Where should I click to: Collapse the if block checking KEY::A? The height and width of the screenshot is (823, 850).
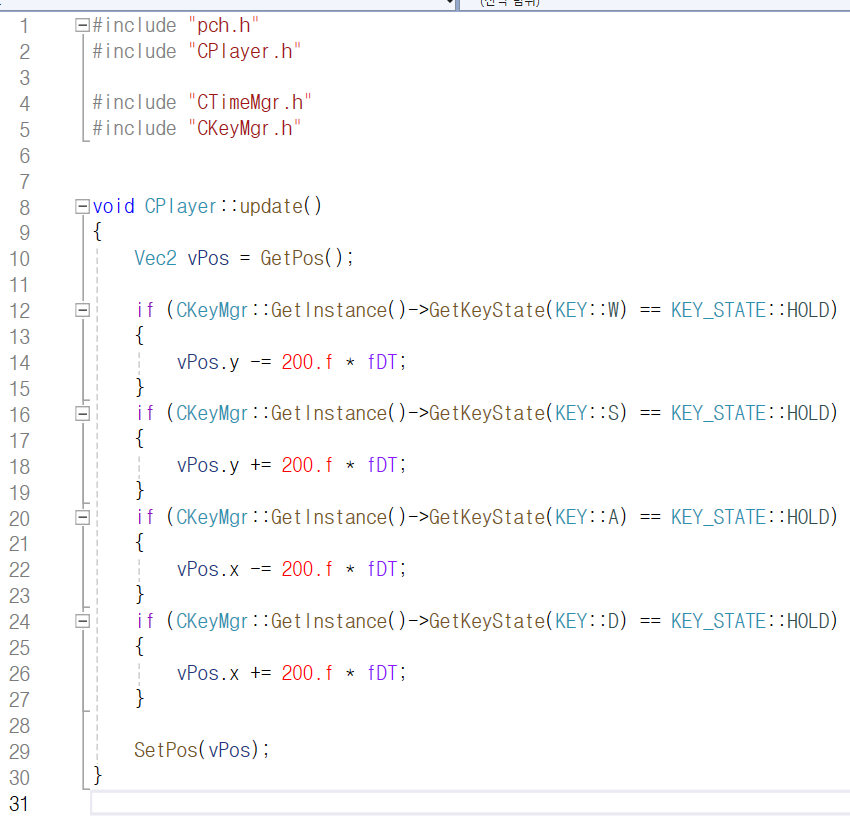pyautogui.click(x=84, y=517)
